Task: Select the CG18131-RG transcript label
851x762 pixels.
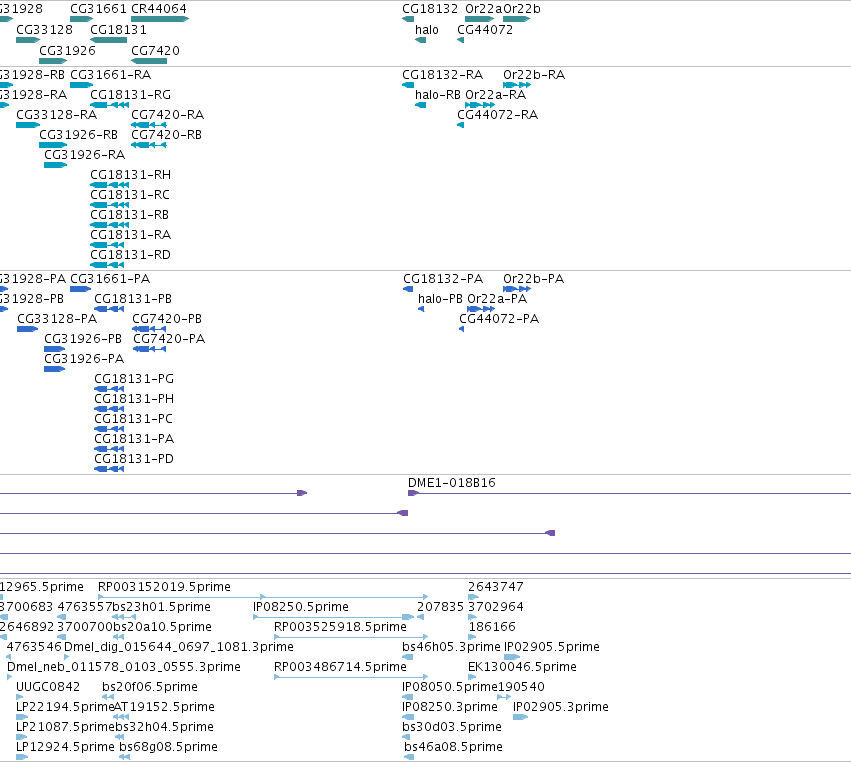Action: [x=130, y=95]
